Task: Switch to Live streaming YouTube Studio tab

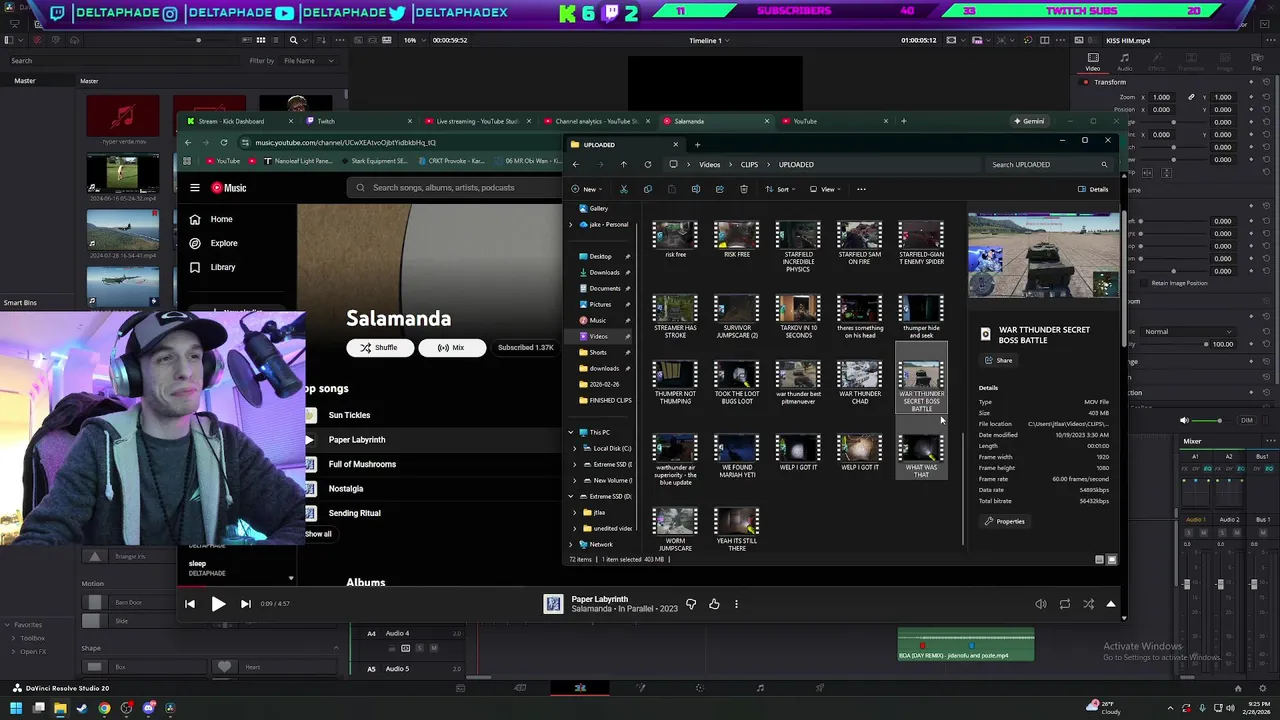Action: (x=476, y=121)
